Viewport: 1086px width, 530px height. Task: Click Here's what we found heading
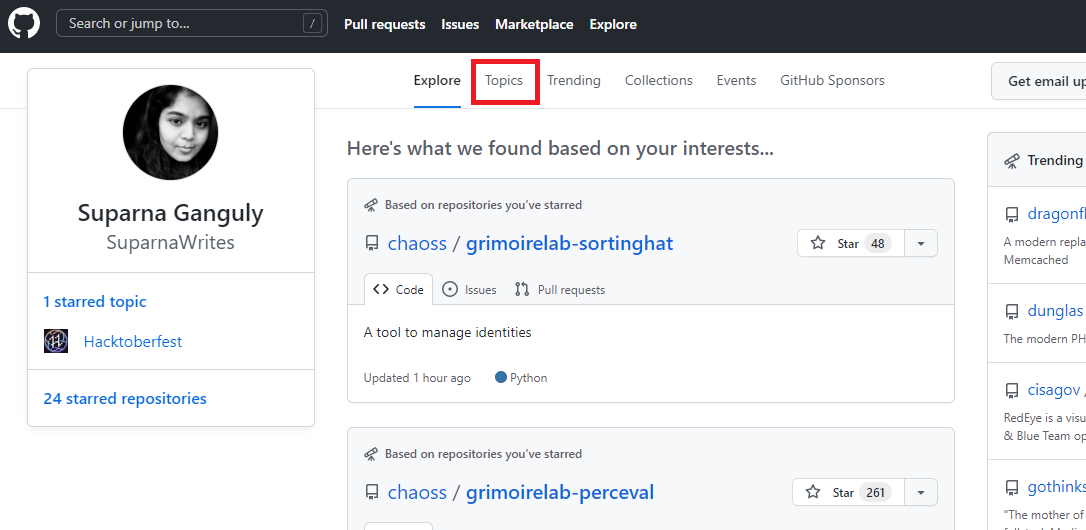(560, 148)
